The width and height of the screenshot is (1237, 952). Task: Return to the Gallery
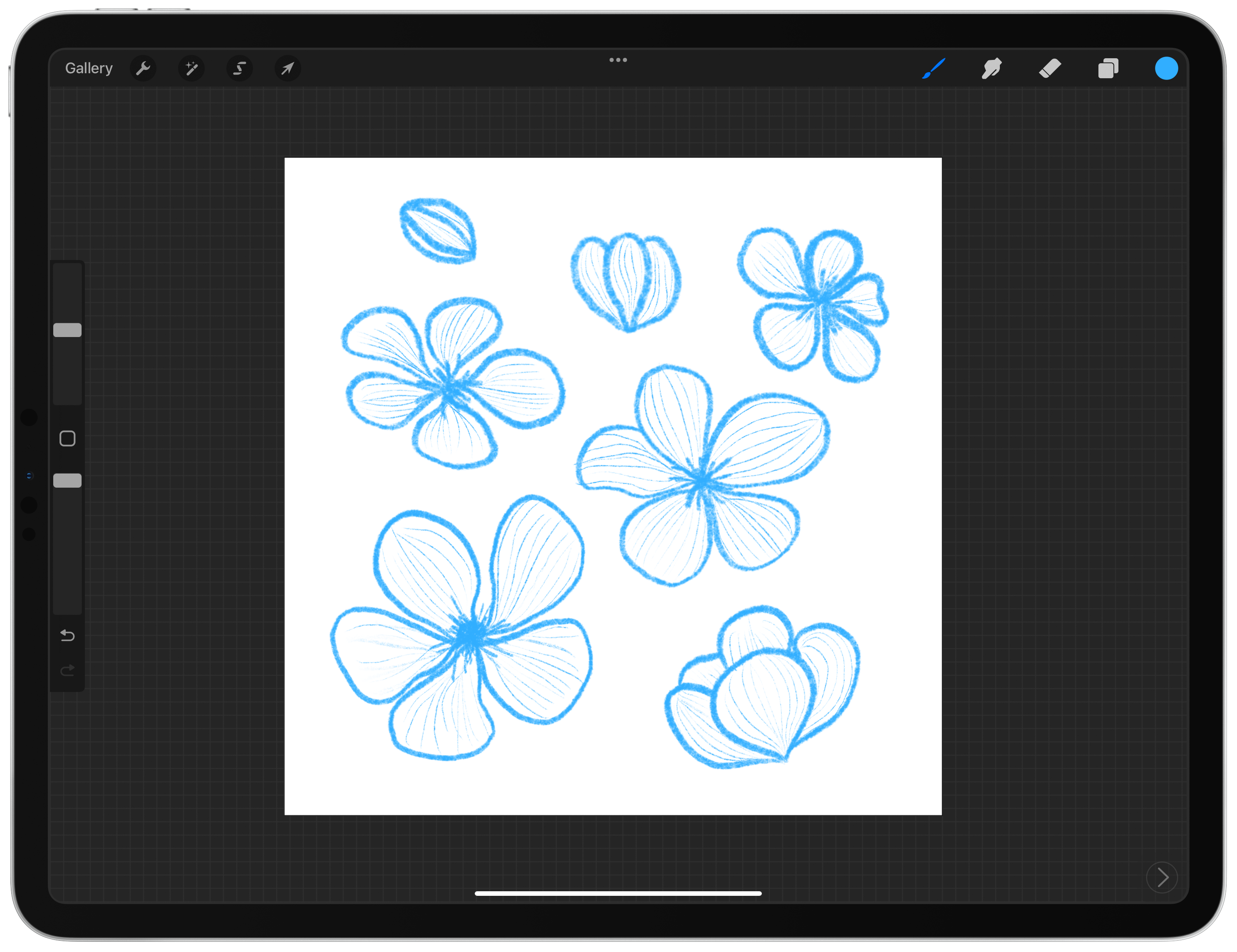[89, 69]
